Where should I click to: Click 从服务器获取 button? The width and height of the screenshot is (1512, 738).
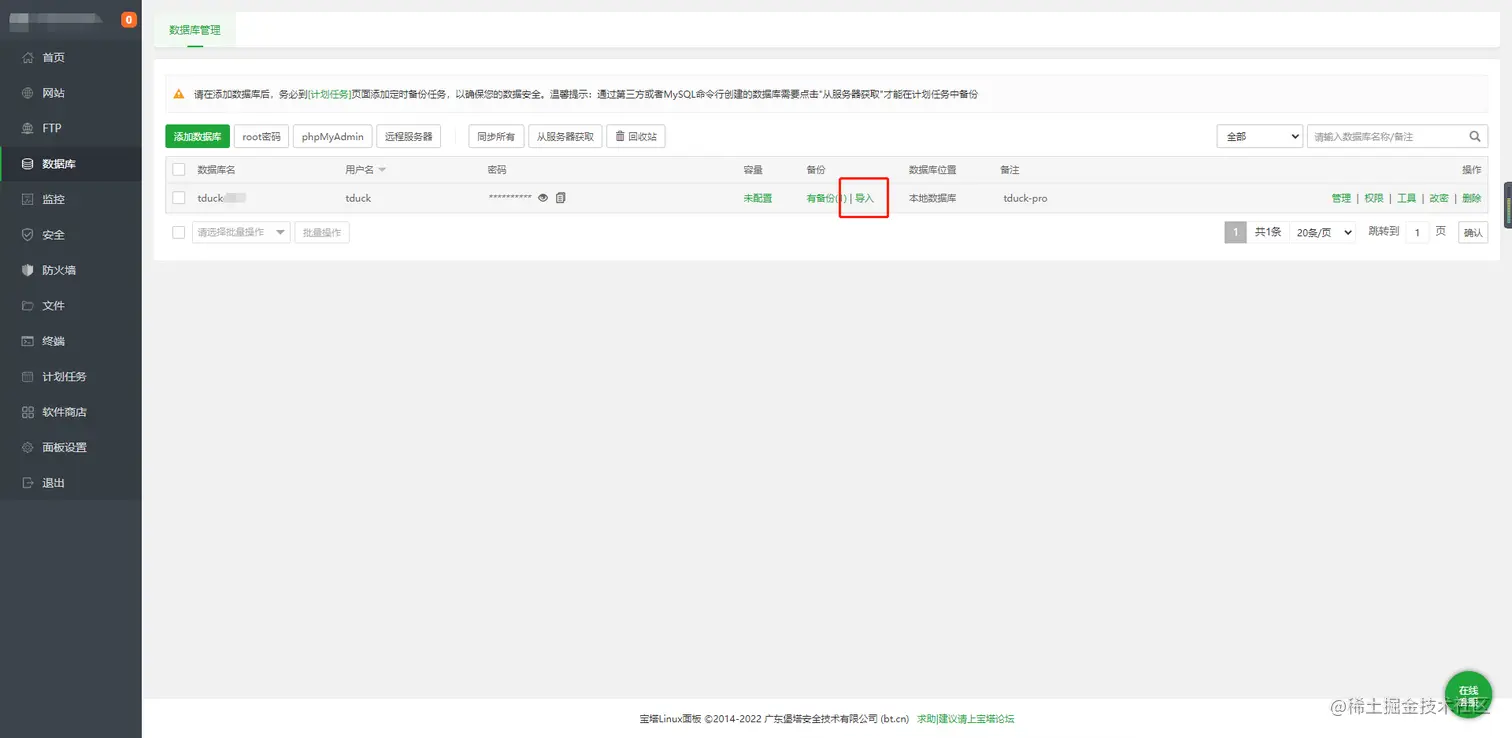click(x=565, y=136)
